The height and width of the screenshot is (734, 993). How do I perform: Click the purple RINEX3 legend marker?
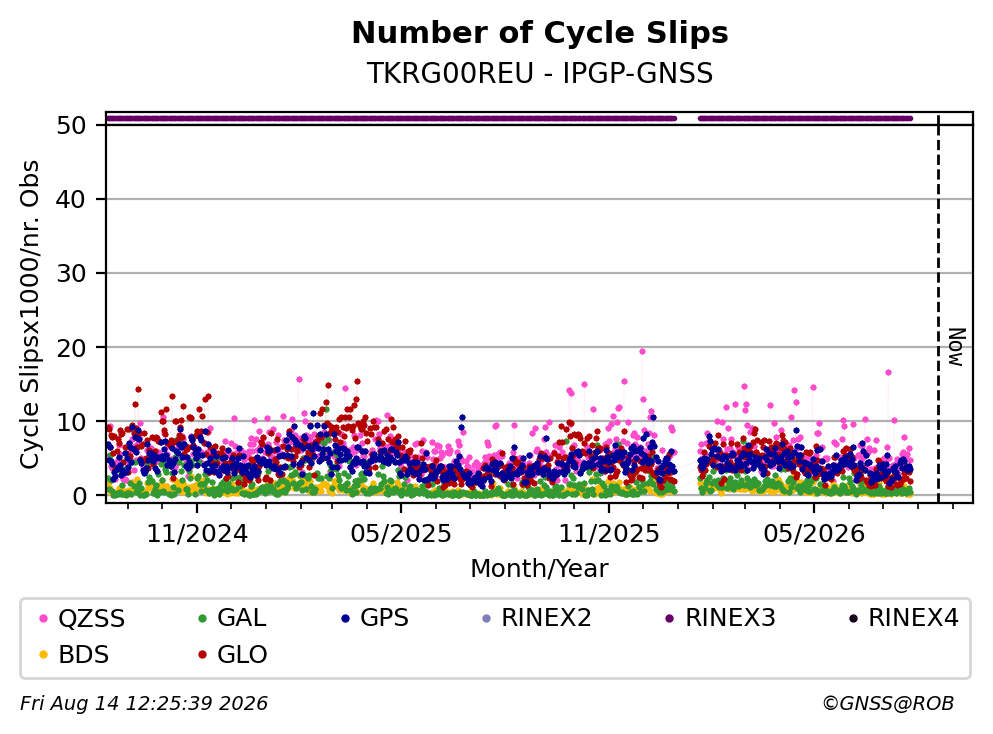point(670,619)
